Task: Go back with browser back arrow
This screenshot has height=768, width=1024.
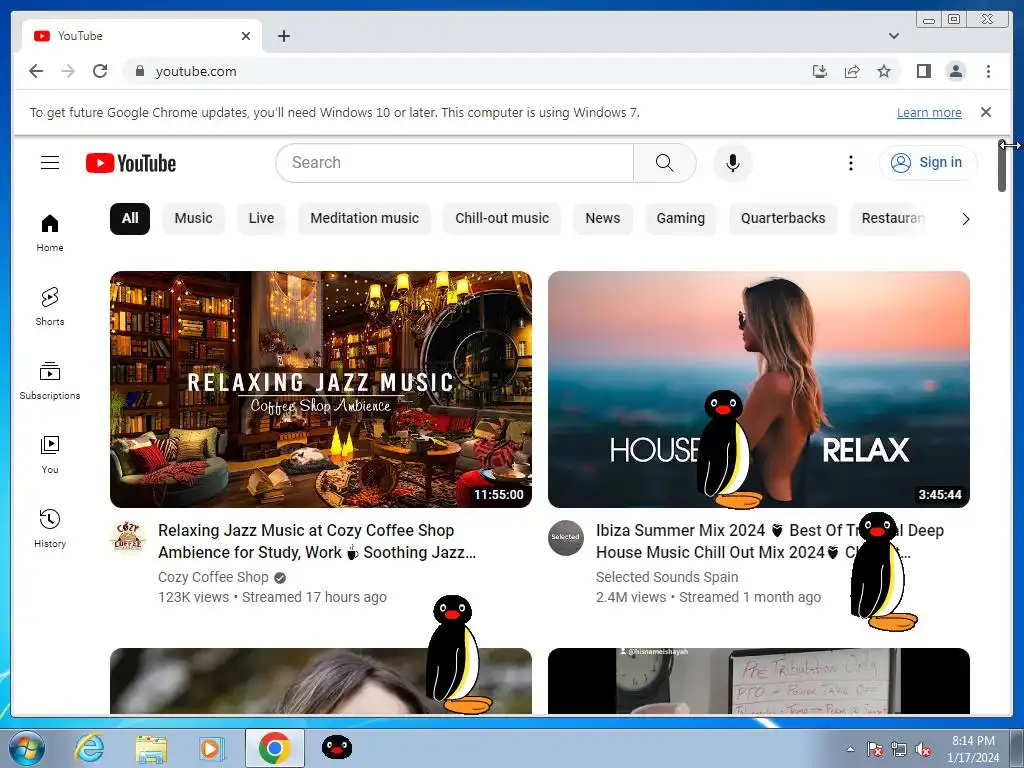Action: point(36,71)
